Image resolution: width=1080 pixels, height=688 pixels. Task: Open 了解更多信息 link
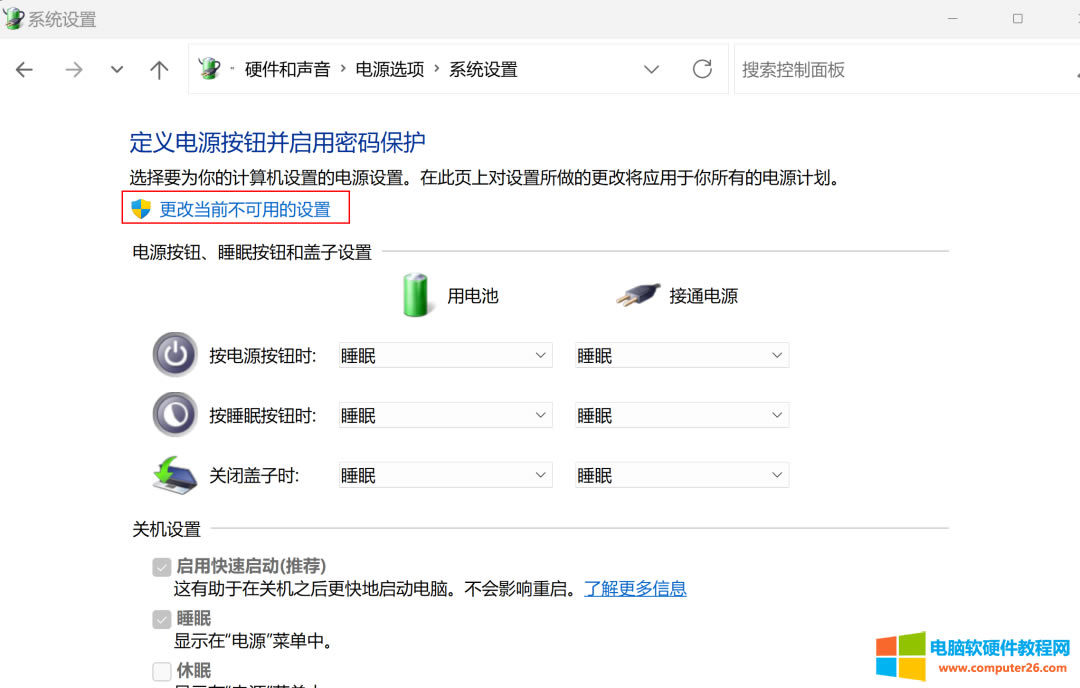635,589
